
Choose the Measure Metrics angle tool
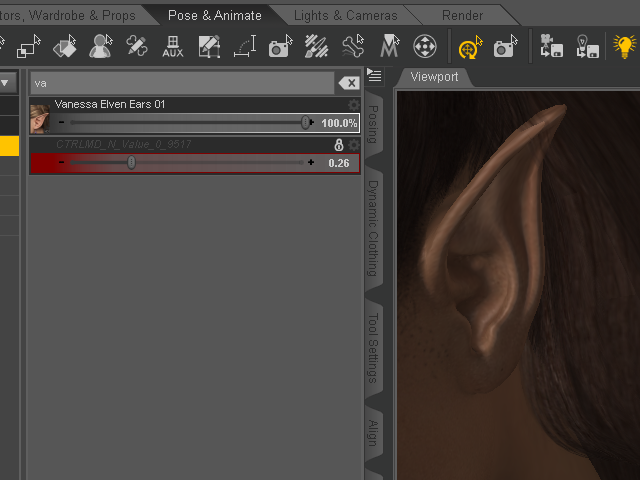click(x=245, y=46)
